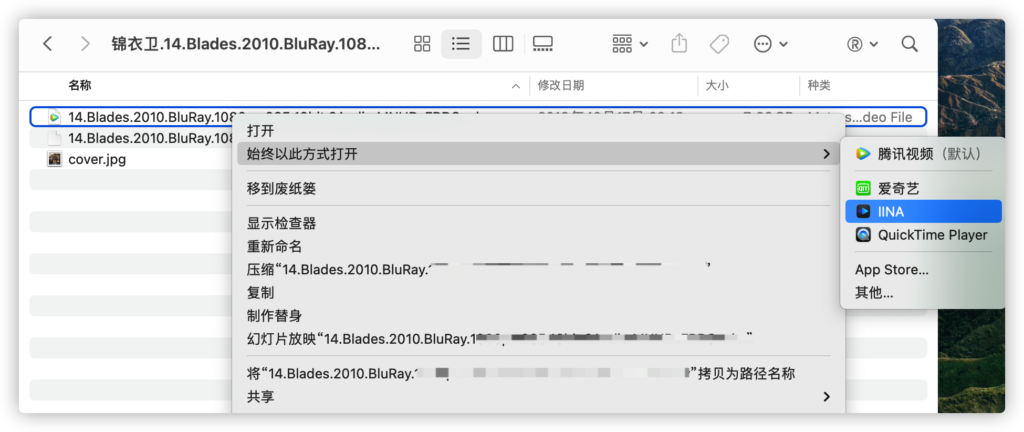The image size is (1024, 432).
Task: Select 腾讯视频 (默认) in submenu
Action: tap(928, 154)
